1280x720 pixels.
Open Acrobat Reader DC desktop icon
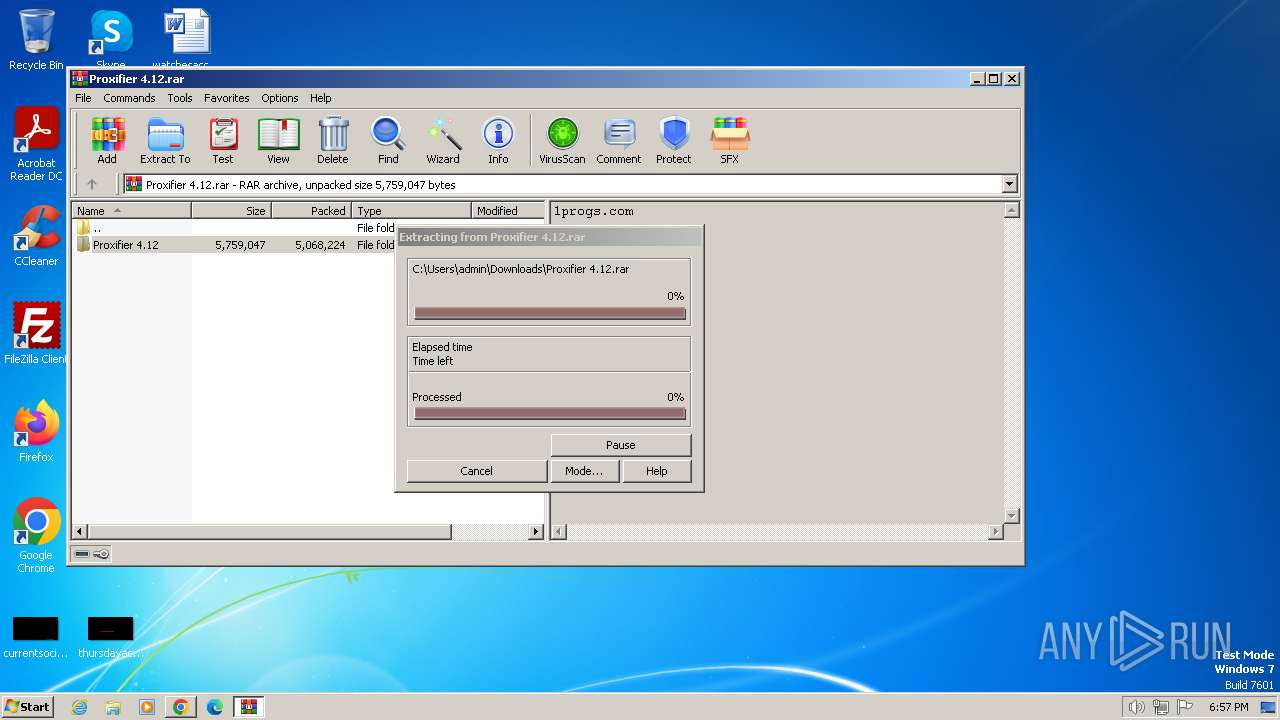(36, 144)
